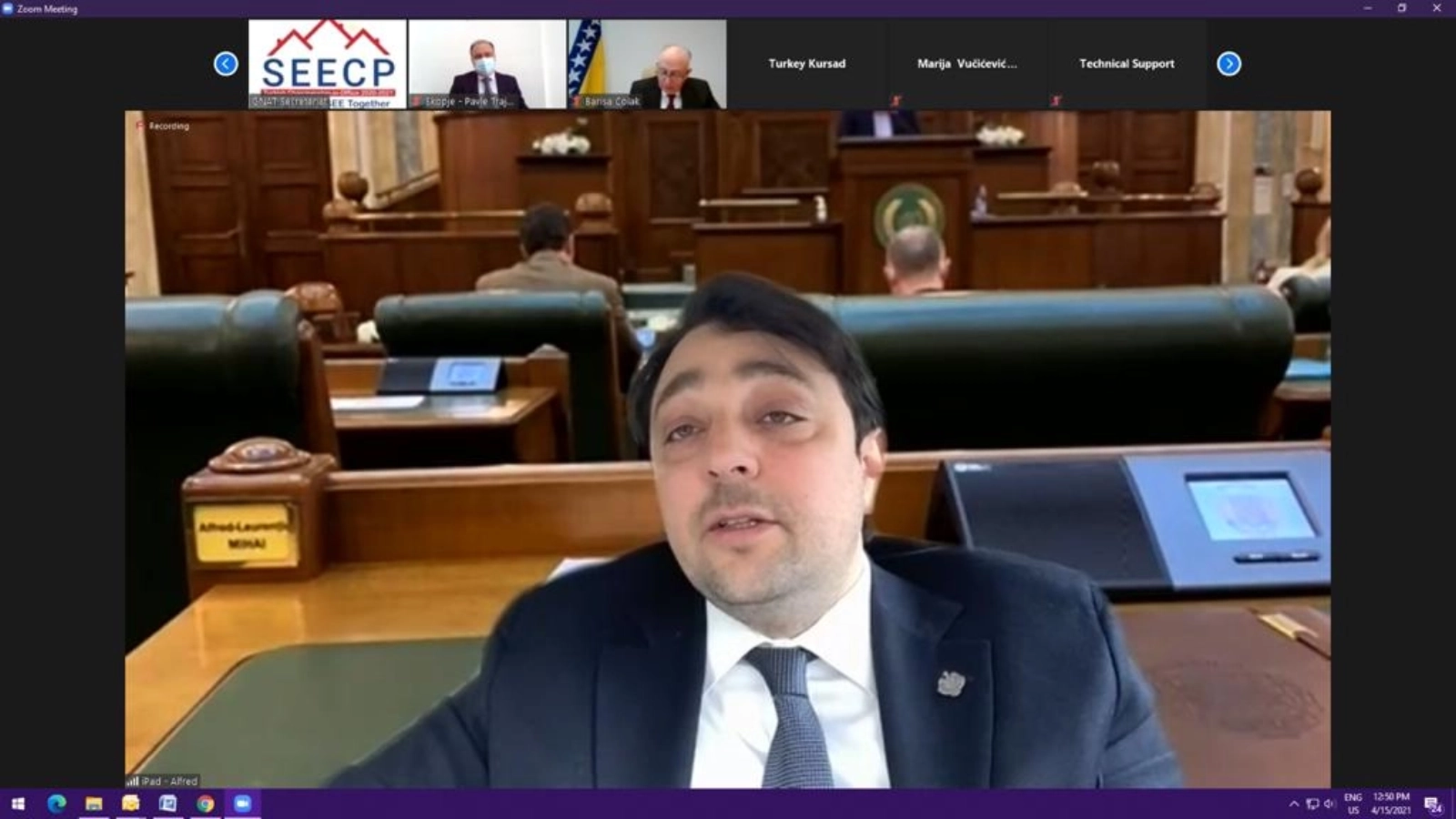Launch Microsoft Edge from the taskbar
This screenshot has width=1456, height=819.
(56, 804)
